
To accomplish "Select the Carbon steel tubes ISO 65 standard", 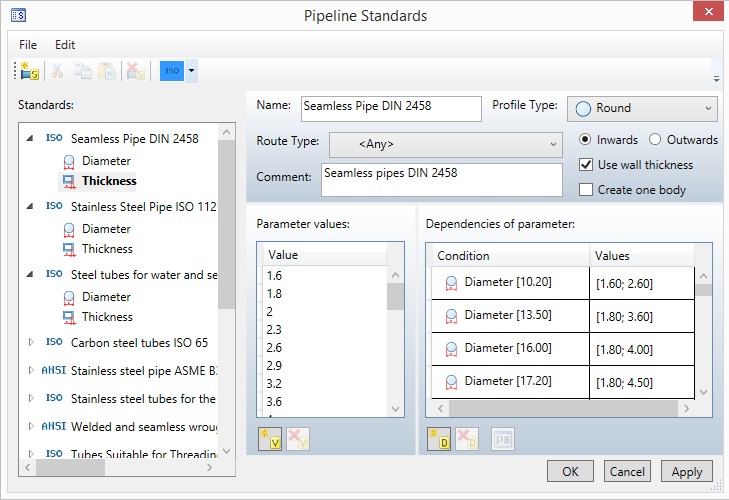I will pyautogui.click(x=139, y=343).
